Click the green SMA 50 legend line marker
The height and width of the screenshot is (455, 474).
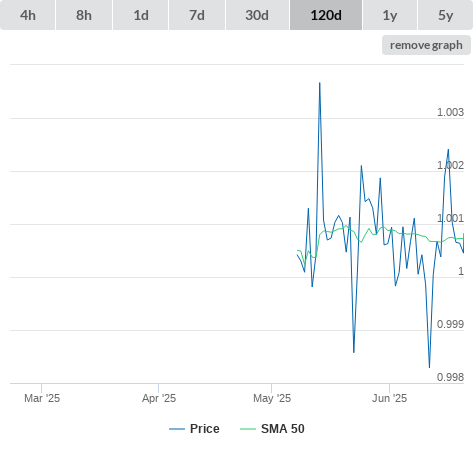pos(248,429)
